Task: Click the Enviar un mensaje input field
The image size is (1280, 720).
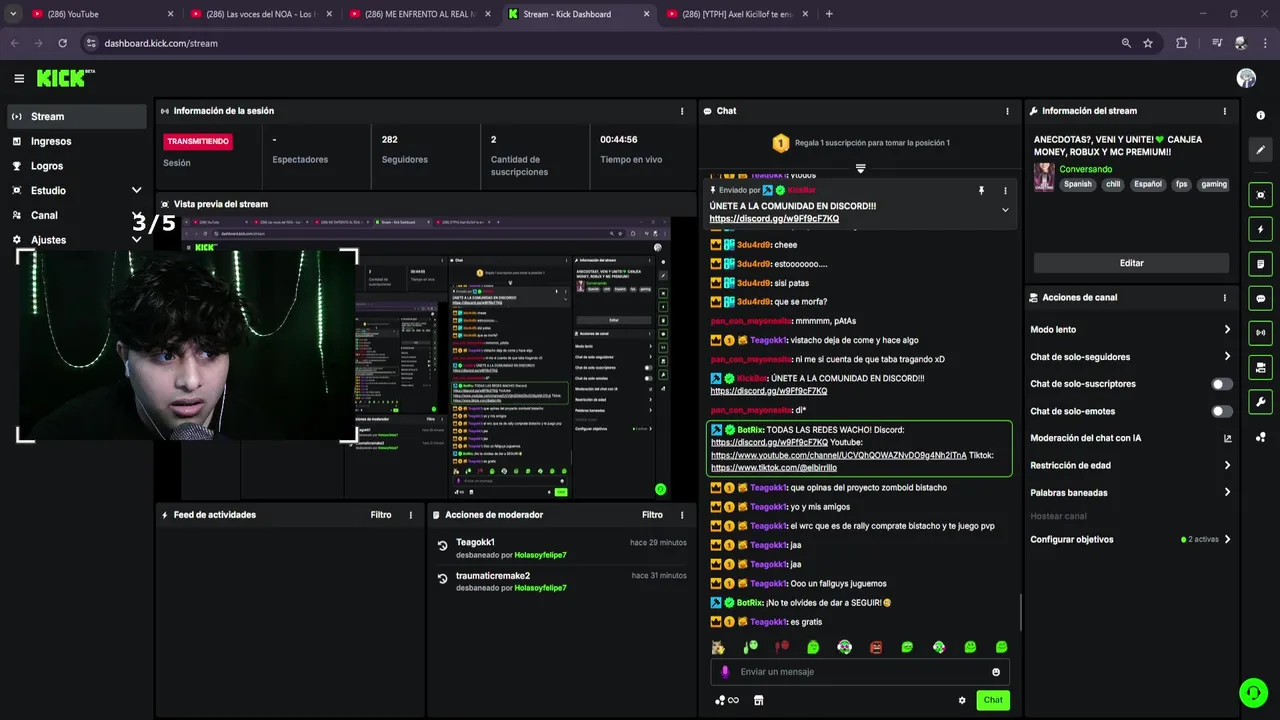Action: 860,672
